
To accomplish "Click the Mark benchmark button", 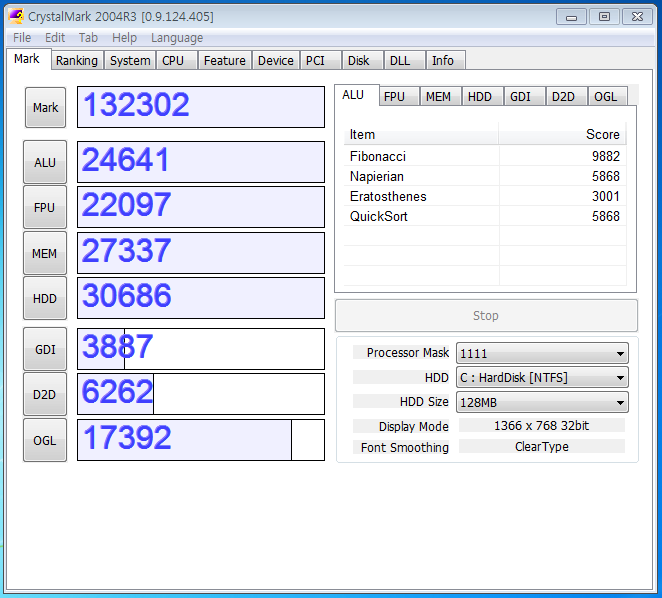I will coord(46,107).
